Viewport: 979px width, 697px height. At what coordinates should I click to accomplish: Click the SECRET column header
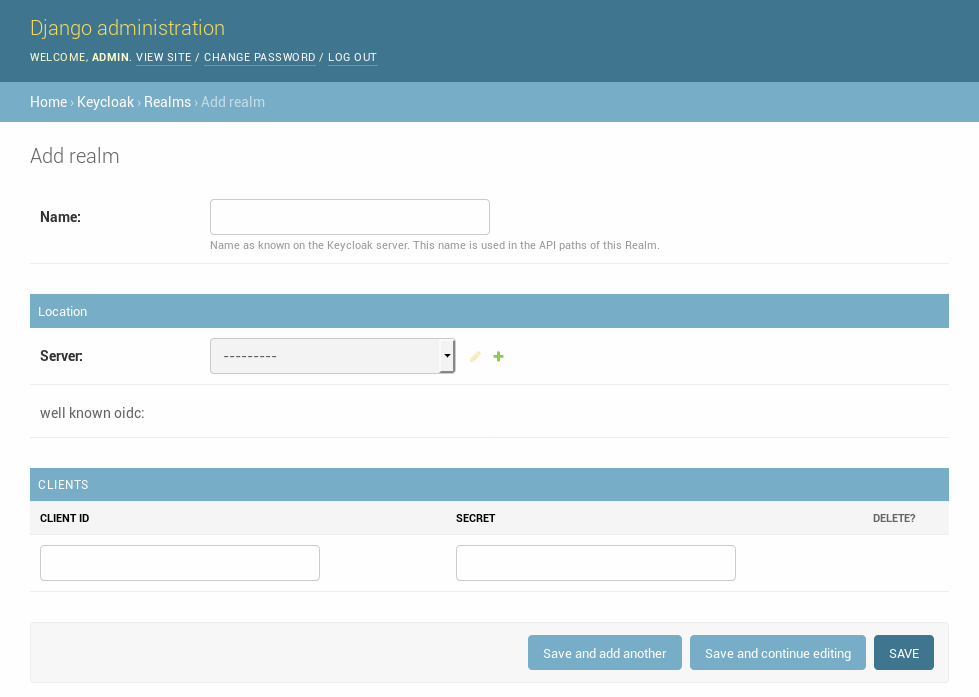pos(475,518)
